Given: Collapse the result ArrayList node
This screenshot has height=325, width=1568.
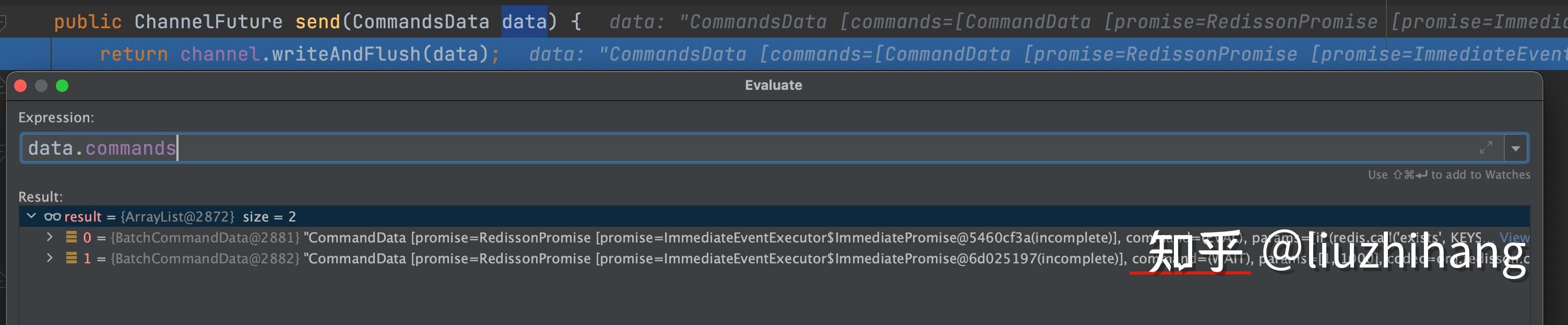Looking at the screenshot, I should pyautogui.click(x=32, y=216).
